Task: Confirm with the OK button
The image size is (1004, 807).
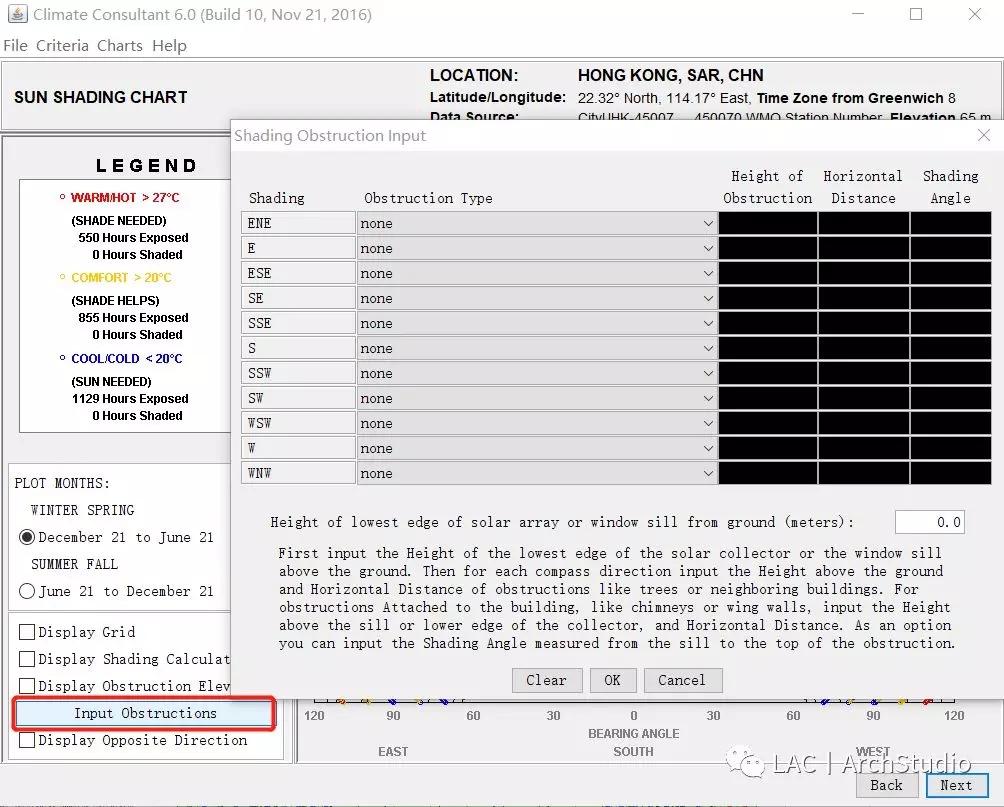Action: [613, 680]
